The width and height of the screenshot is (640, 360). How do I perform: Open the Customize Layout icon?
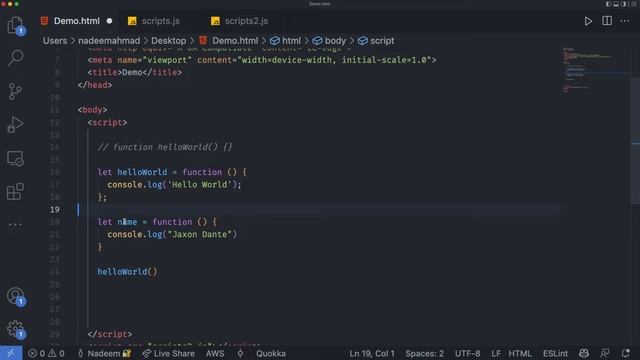pos(633,4)
